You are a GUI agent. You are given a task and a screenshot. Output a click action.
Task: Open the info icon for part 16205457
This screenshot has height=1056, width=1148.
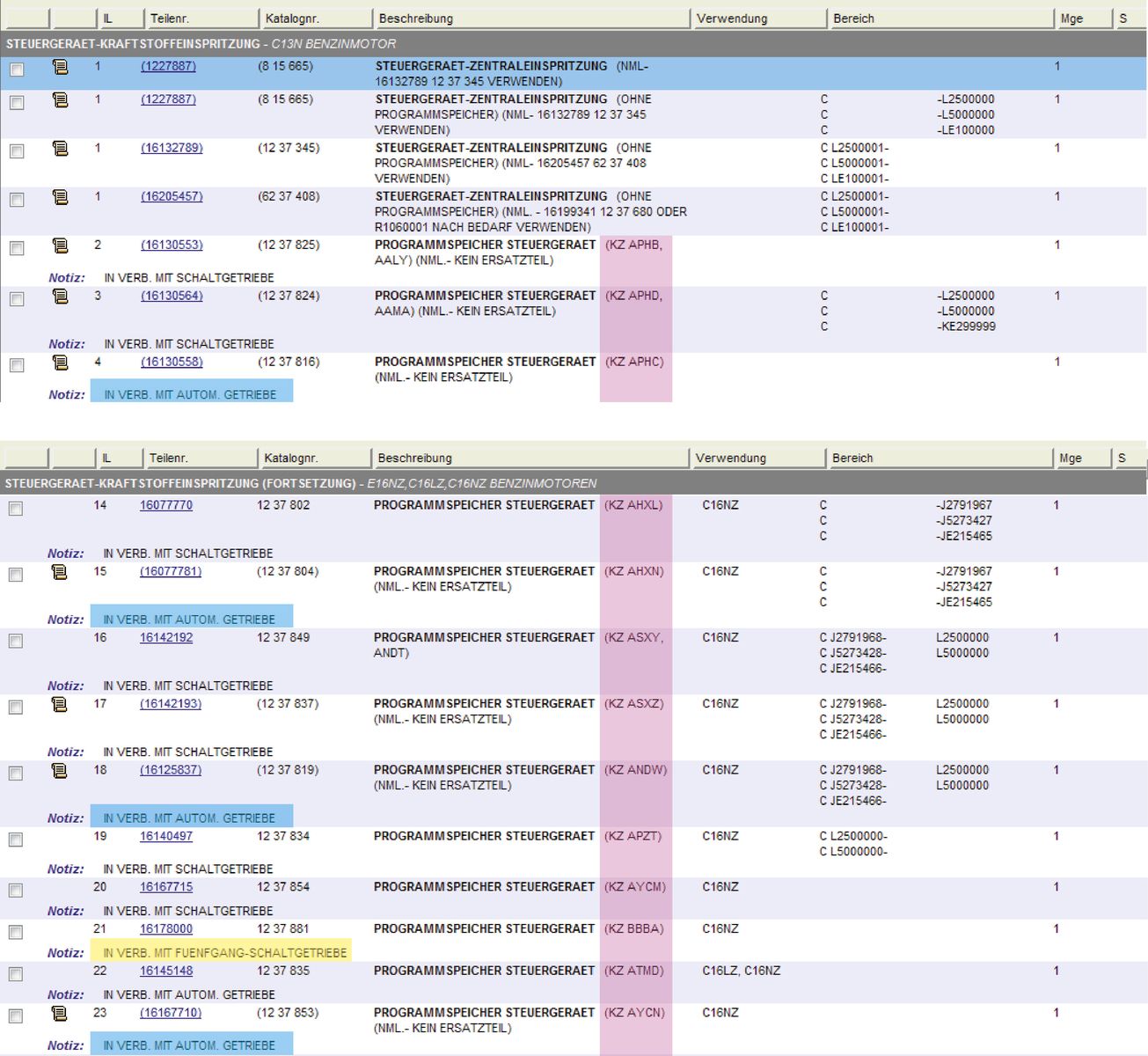(x=60, y=196)
